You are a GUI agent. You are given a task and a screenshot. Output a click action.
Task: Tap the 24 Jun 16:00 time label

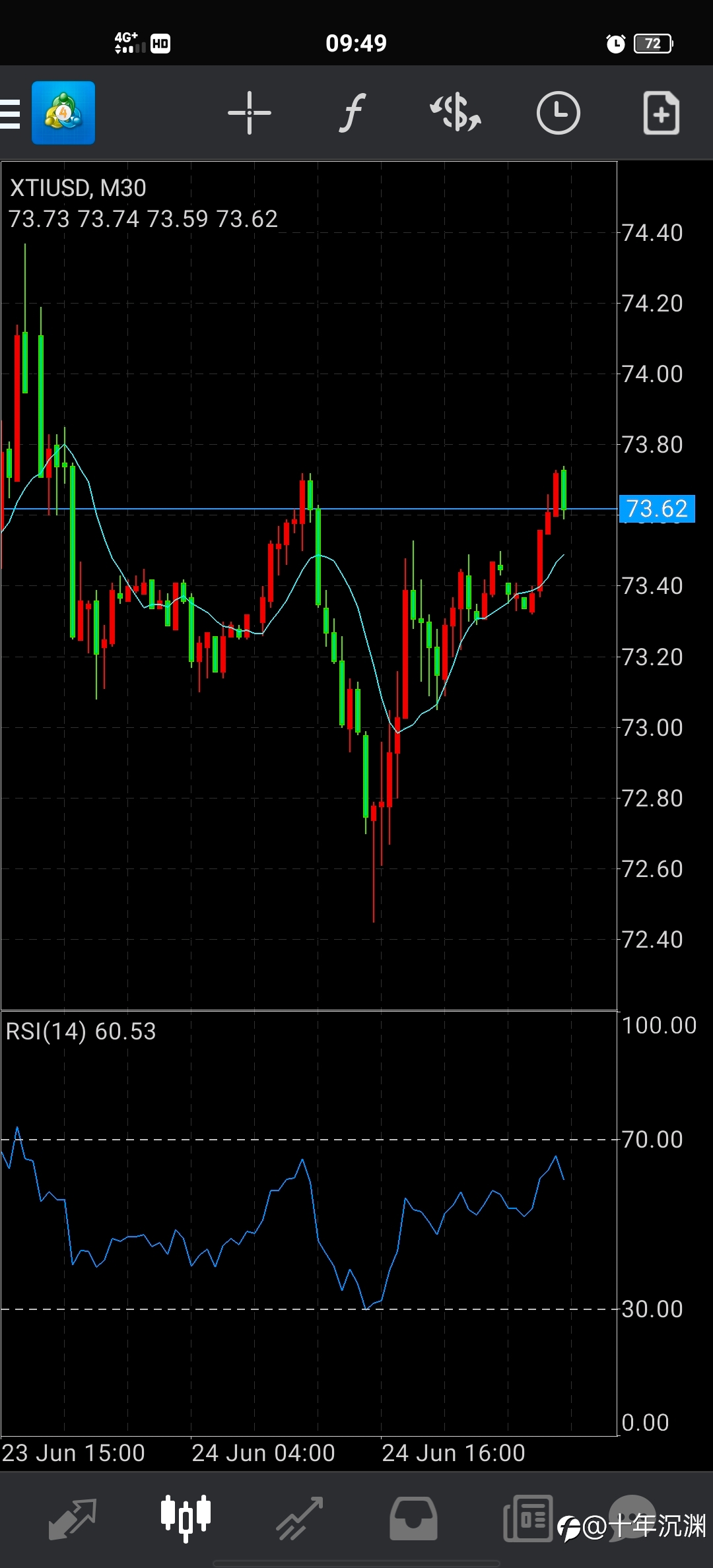(454, 1453)
